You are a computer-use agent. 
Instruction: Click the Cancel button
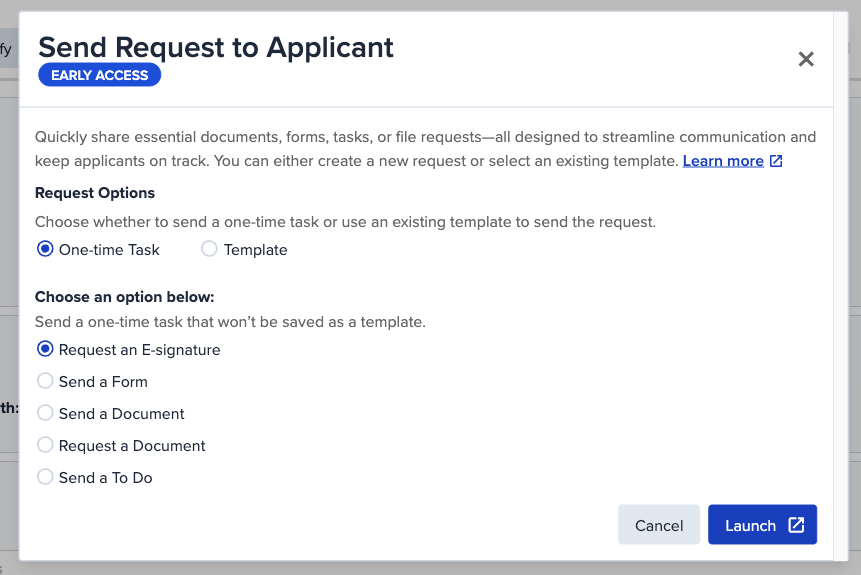(x=659, y=525)
